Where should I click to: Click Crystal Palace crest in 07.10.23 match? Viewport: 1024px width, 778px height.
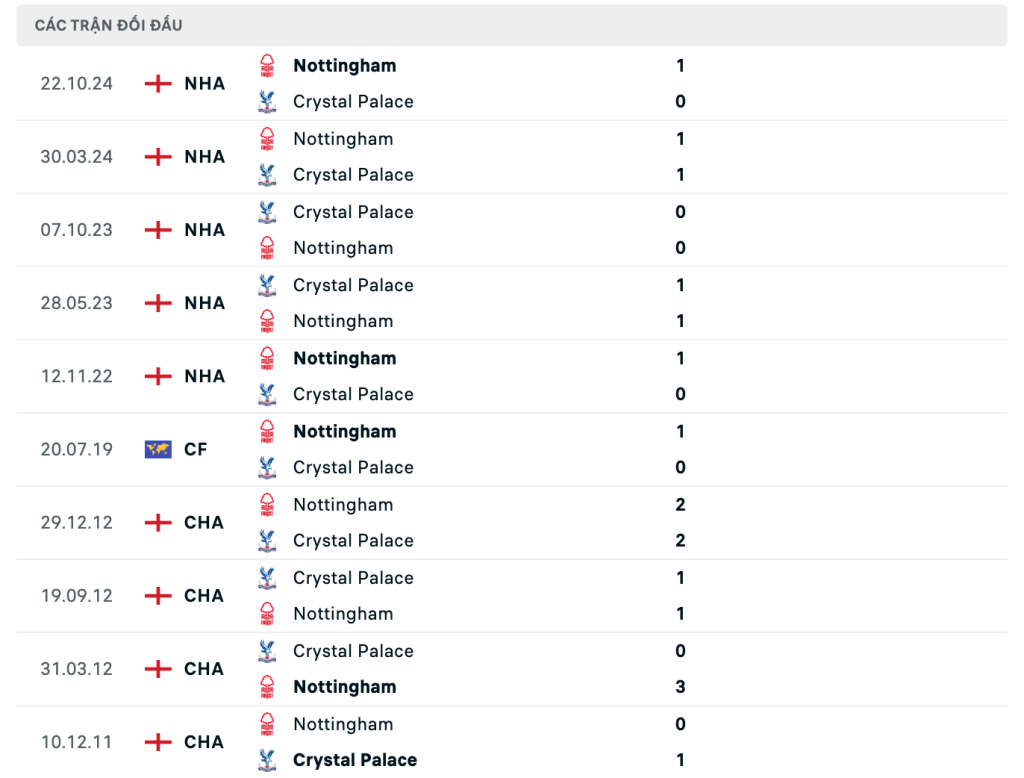pos(267,212)
